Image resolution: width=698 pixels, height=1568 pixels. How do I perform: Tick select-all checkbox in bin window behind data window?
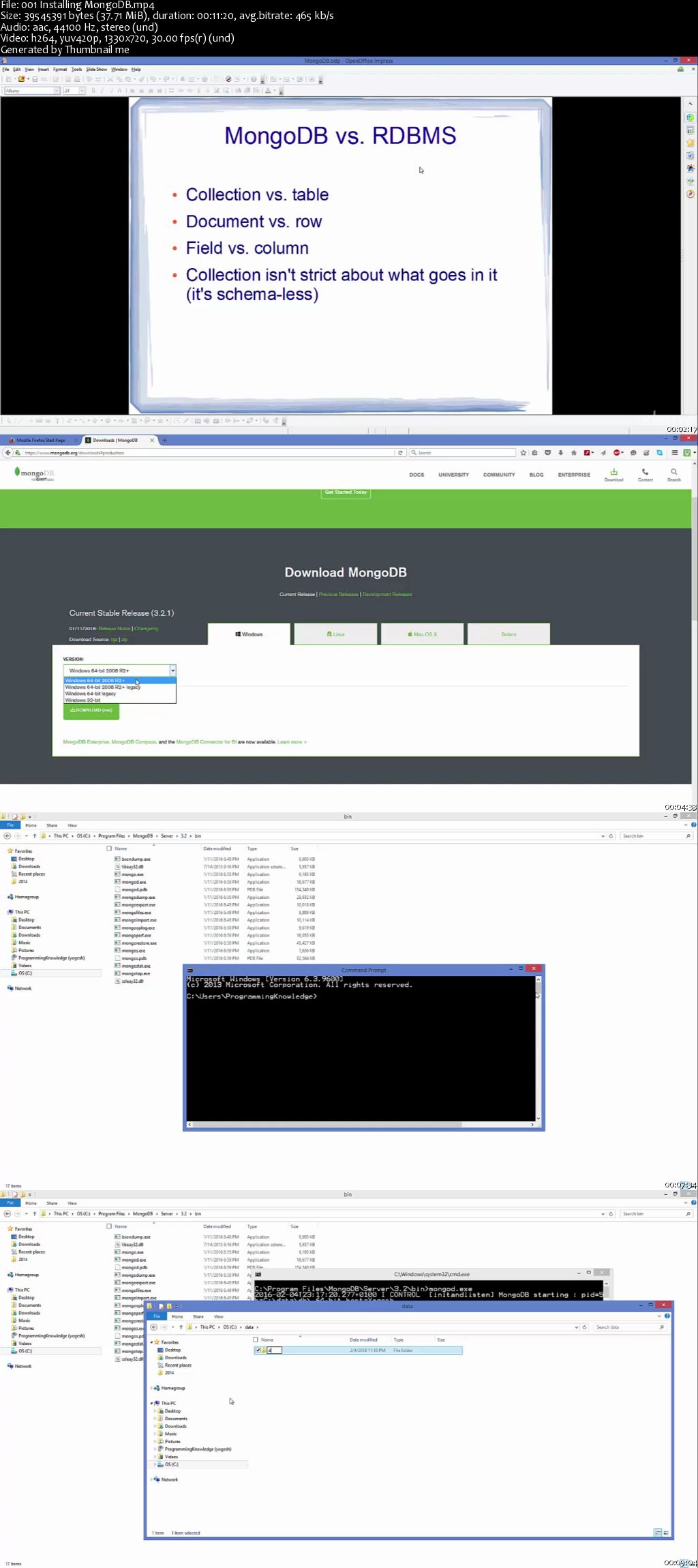click(109, 1226)
